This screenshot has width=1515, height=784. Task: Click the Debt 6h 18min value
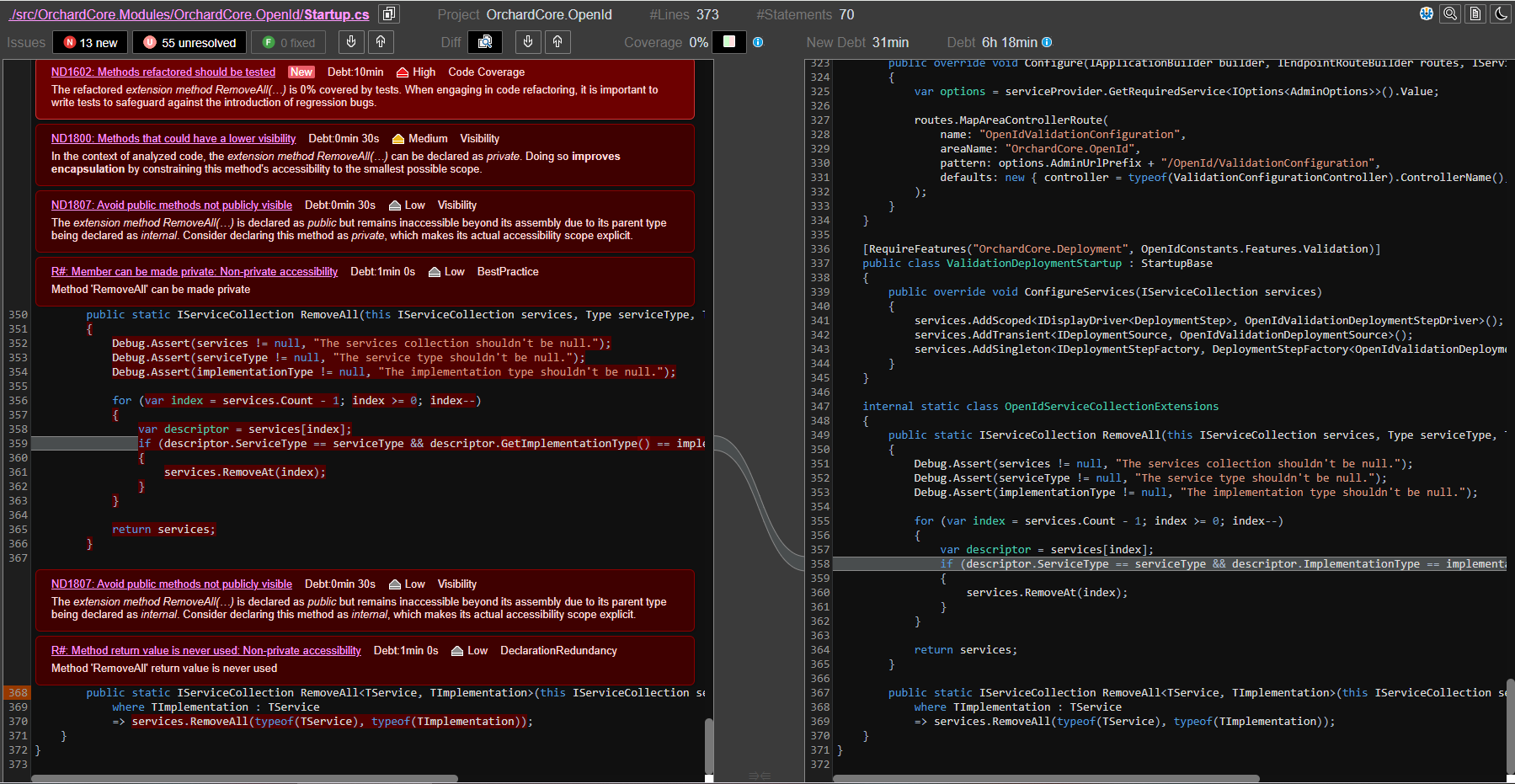pos(1009,42)
